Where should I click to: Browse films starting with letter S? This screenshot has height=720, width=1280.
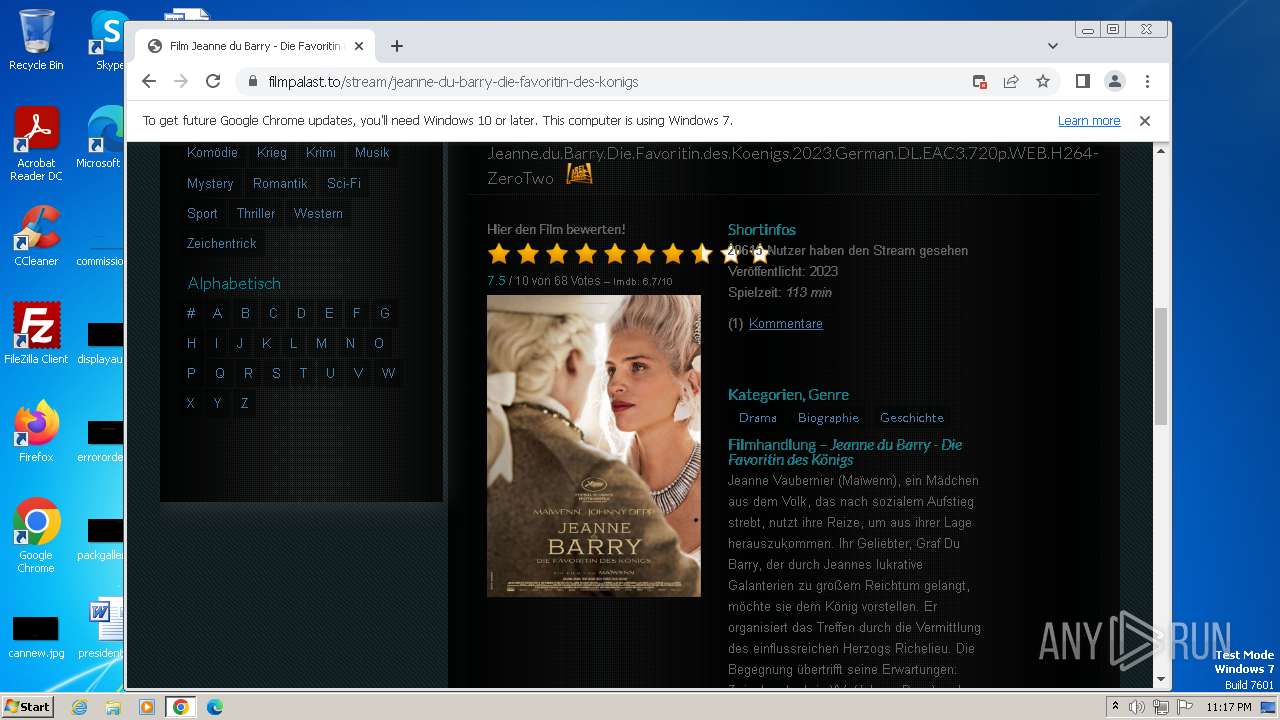(276, 373)
